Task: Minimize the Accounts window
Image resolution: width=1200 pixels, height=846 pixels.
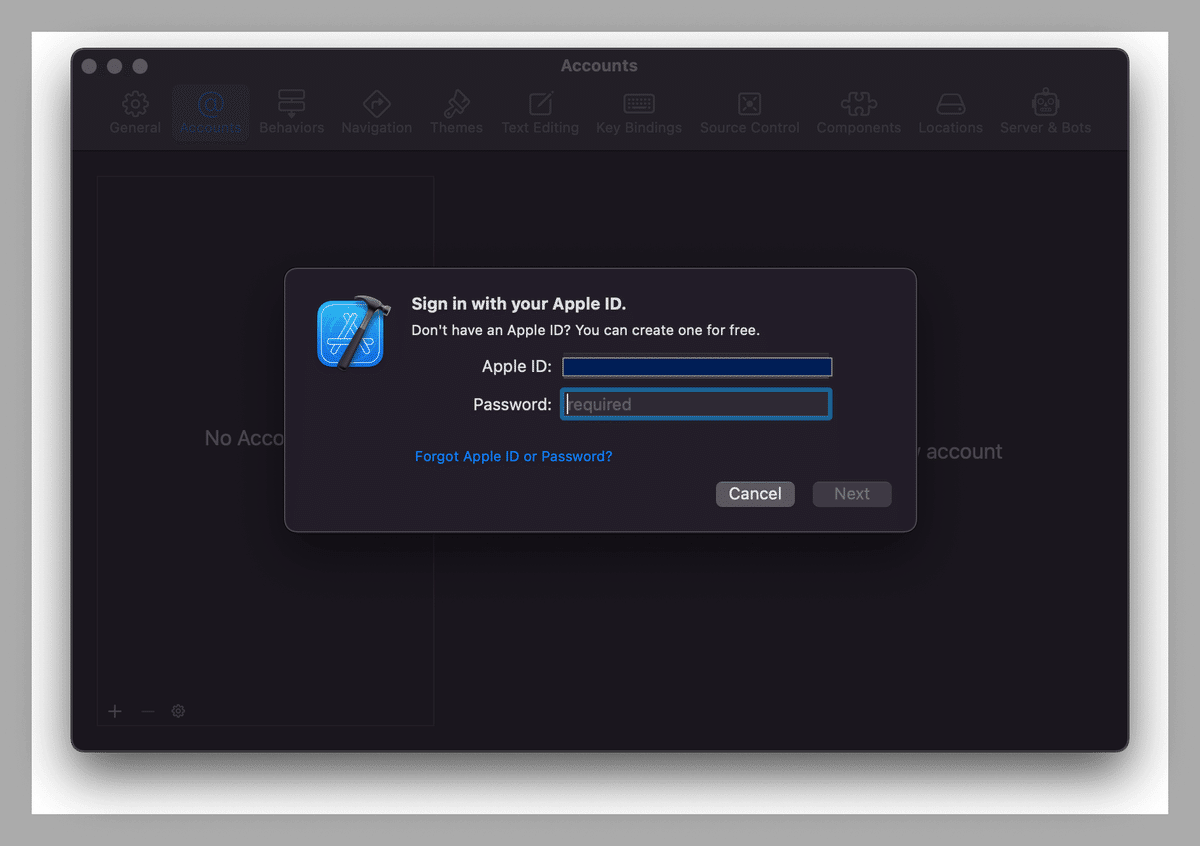Action: click(114, 66)
